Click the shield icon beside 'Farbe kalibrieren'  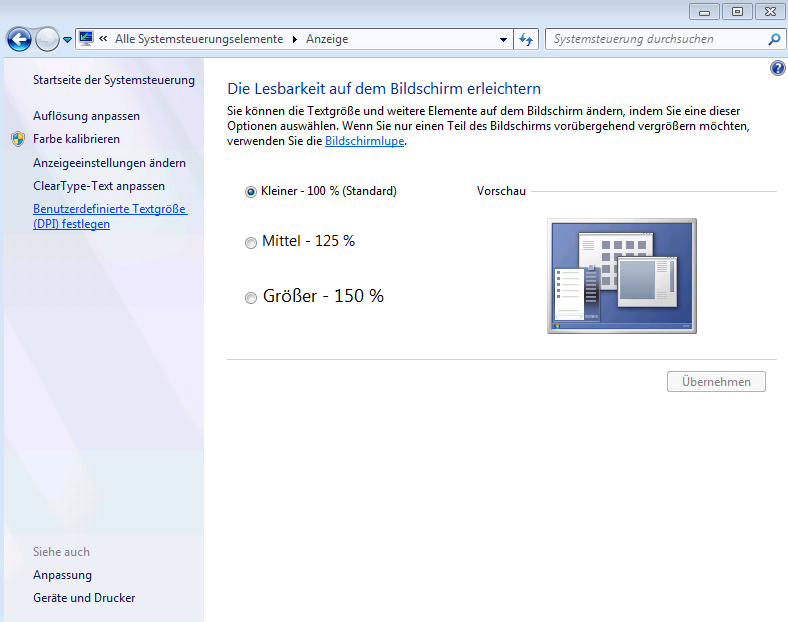[18, 139]
